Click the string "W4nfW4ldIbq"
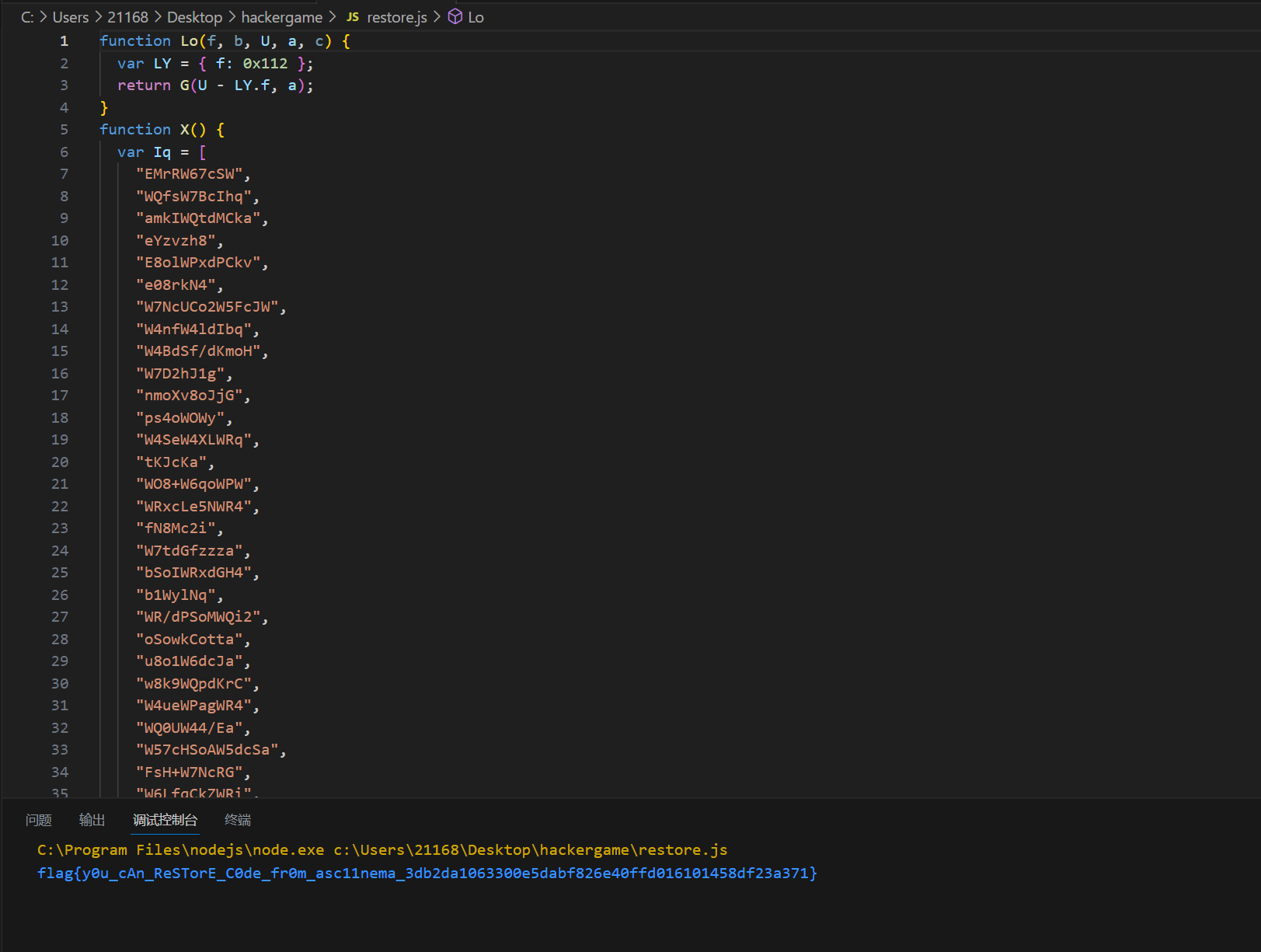This screenshot has width=1261, height=952. pos(193,330)
